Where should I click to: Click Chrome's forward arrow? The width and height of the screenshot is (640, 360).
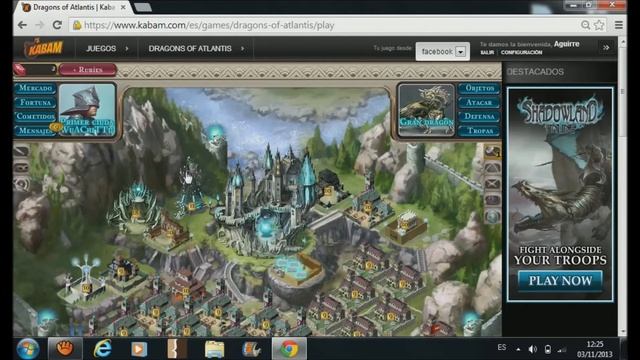click(40, 25)
